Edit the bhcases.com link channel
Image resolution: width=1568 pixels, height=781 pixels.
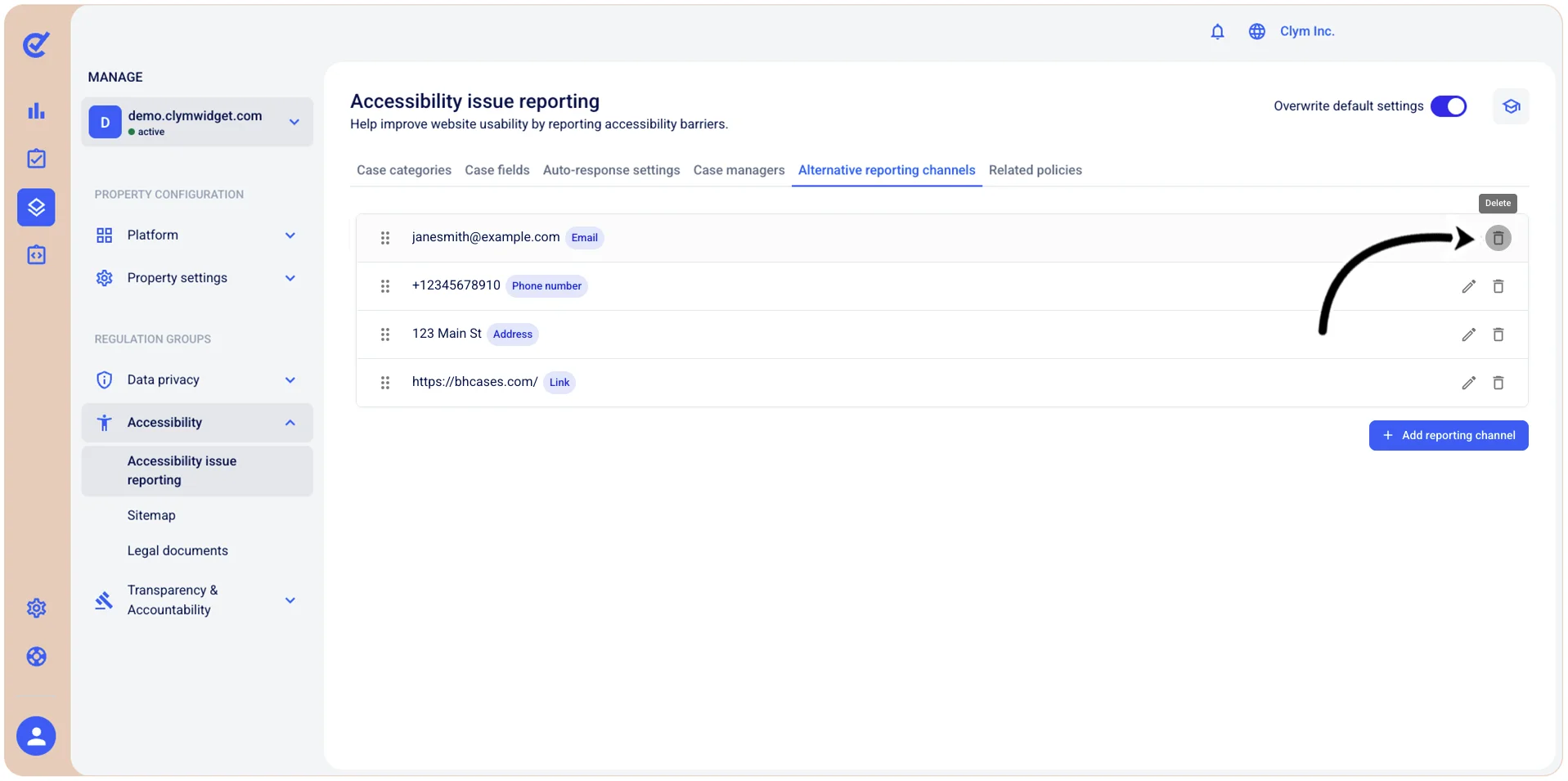click(x=1468, y=383)
